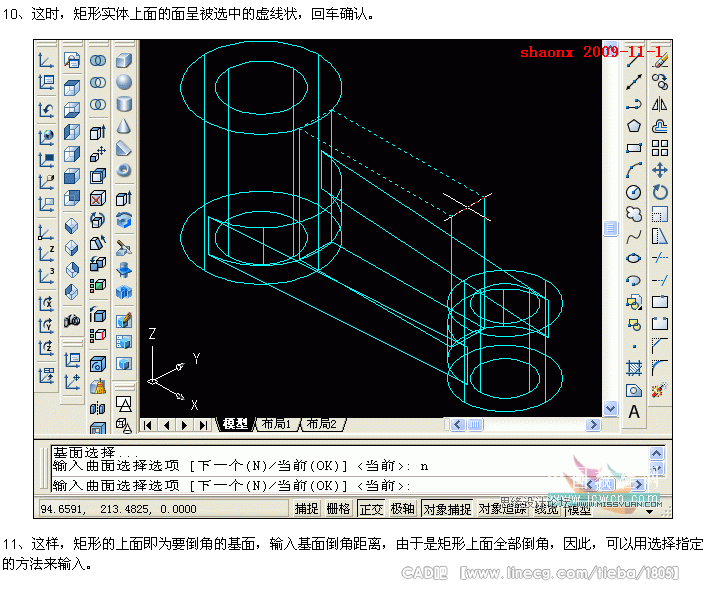Select the Line draw tool
The width and height of the screenshot is (708, 590).
tap(634, 60)
